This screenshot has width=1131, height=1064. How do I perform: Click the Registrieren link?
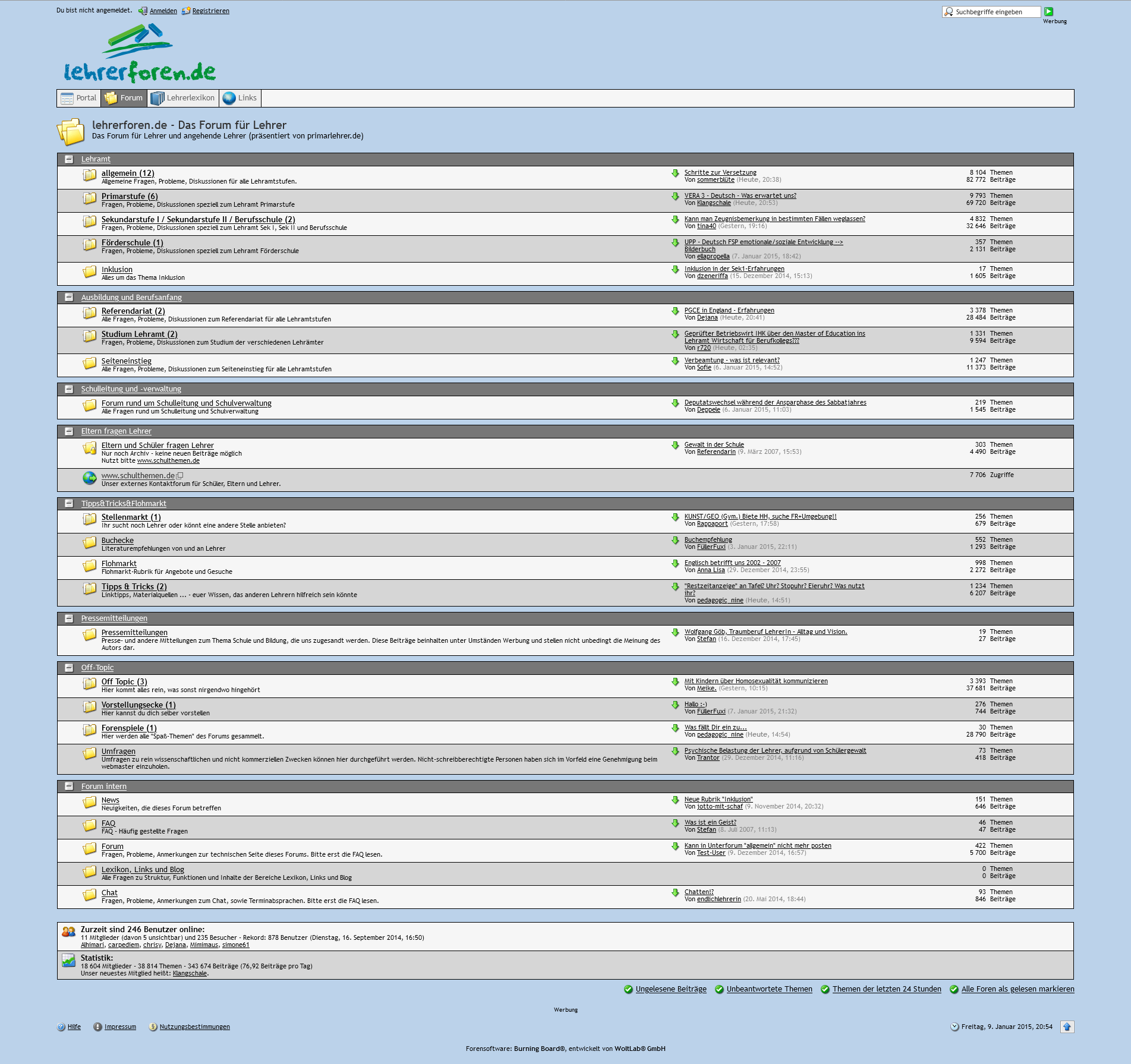210,11
